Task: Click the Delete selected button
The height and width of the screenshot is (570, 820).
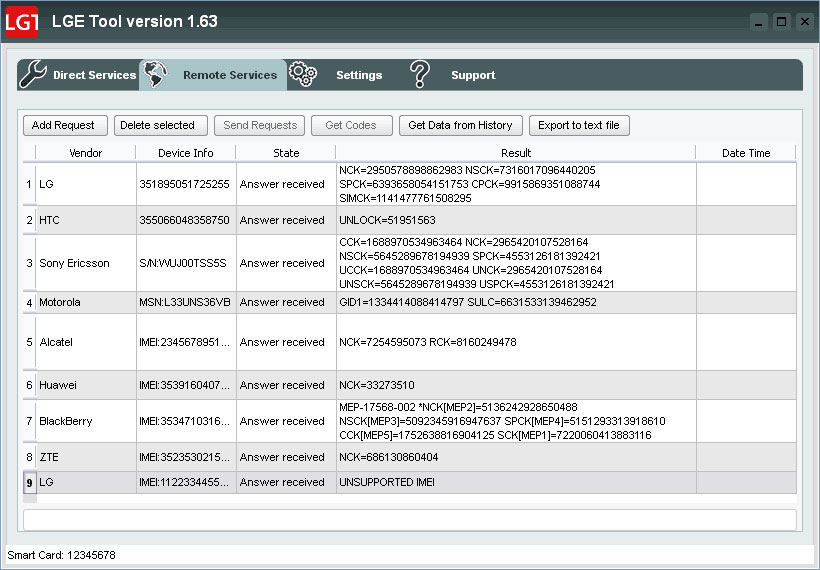Action: pos(161,126)
